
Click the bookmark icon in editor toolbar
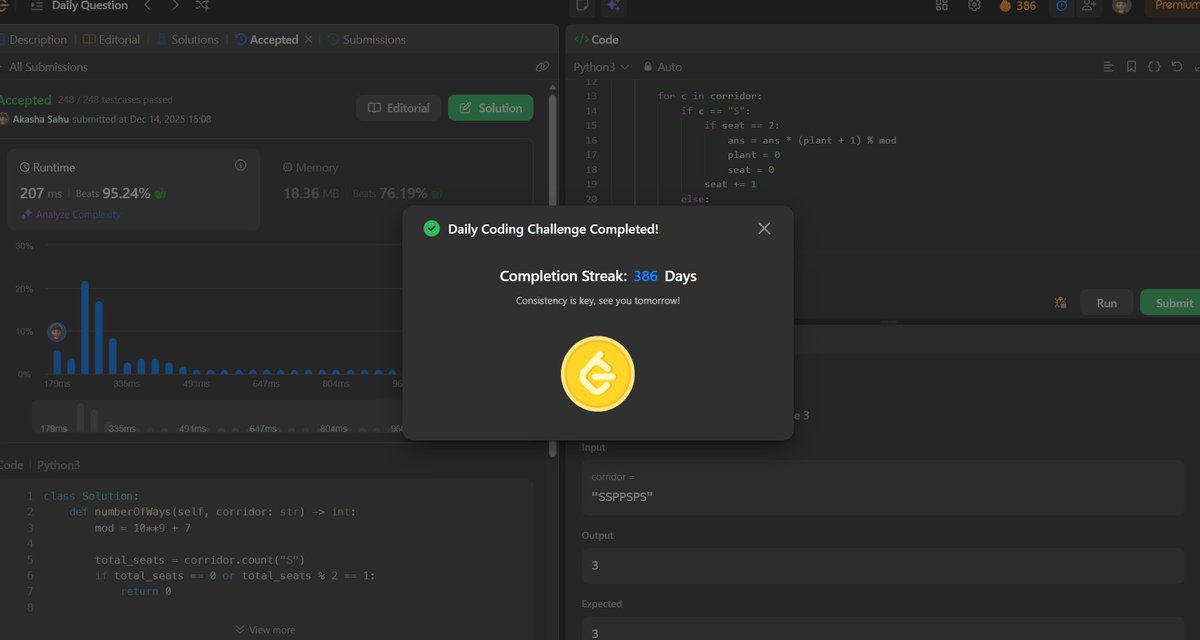tap(1131, 67)
